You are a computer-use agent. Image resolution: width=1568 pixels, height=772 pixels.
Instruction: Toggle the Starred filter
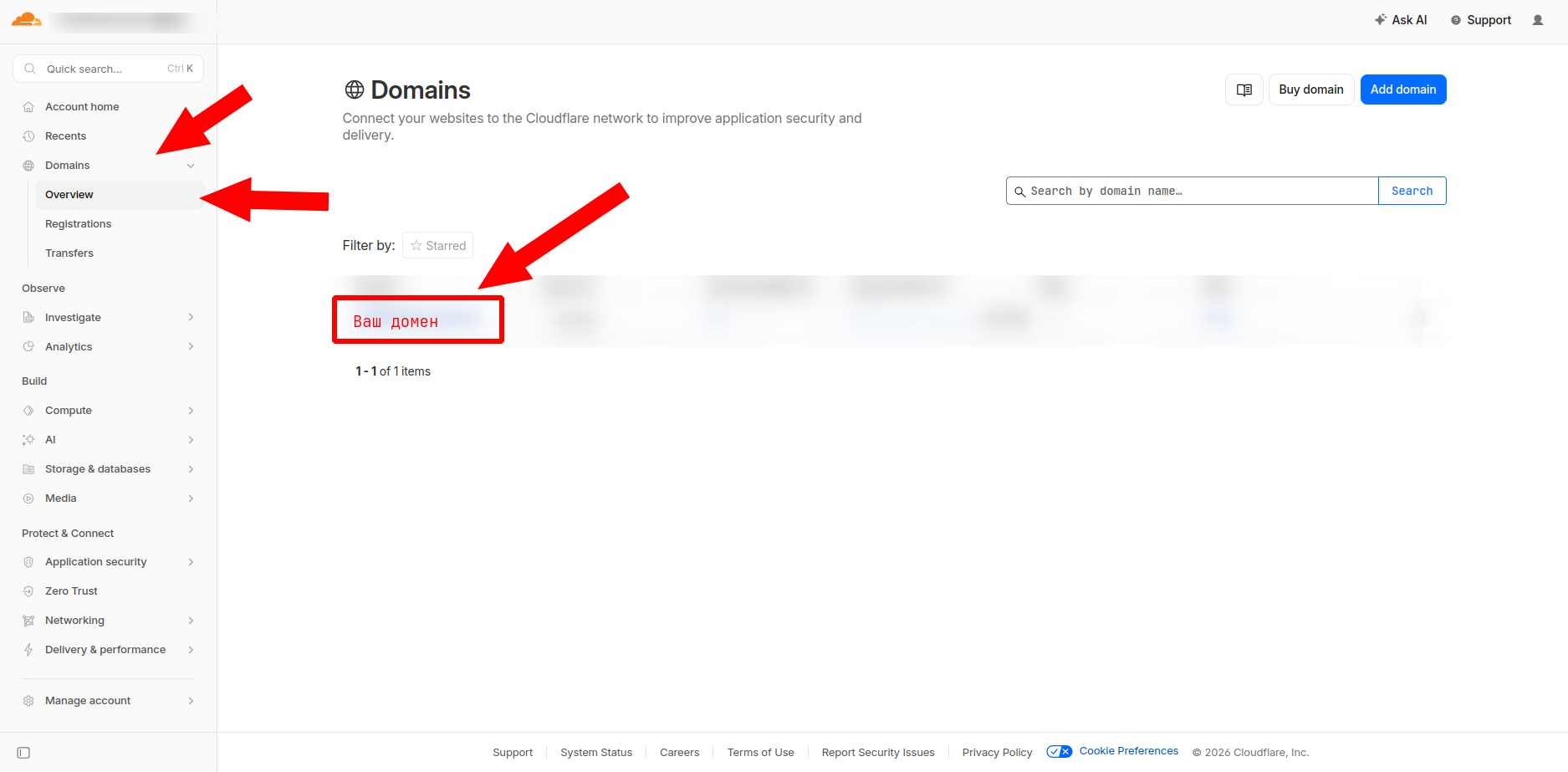coord(438,245)
